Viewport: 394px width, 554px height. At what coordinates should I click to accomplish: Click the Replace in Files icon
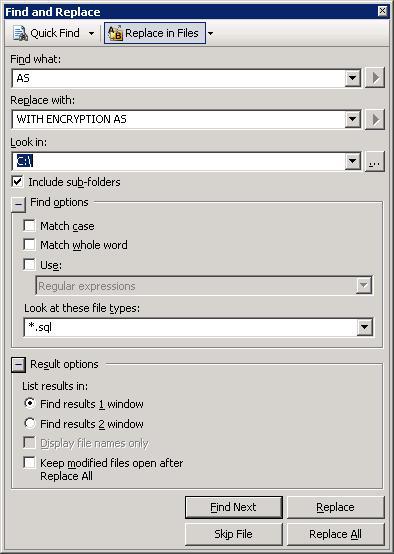[x=115, y=33]
